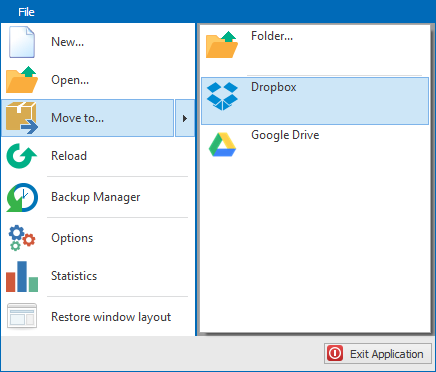Viewport: 436px width, 372px height.
Task: Open the File menu
Action: 26,12
